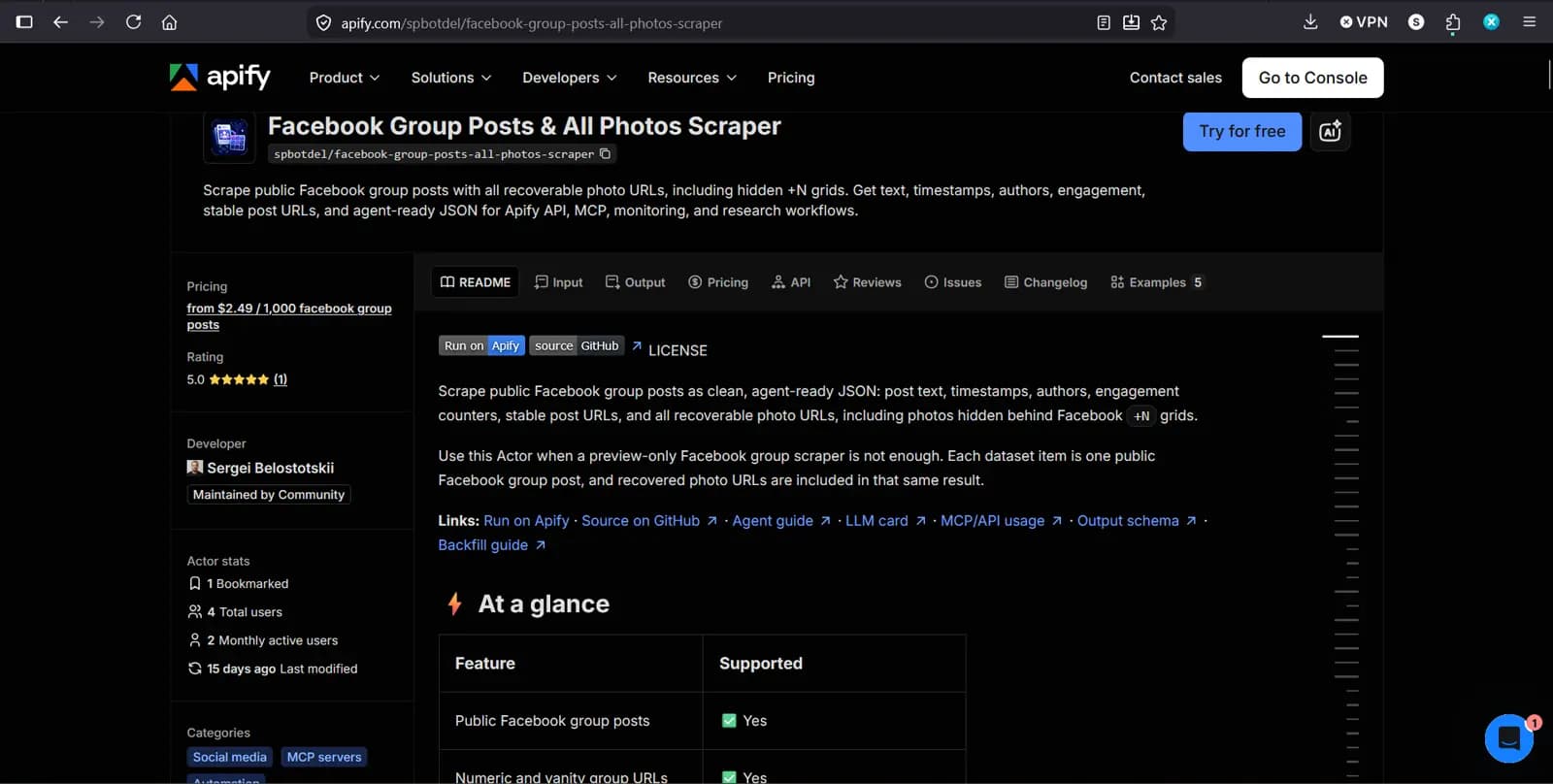Open the Agent guide link

[x=781, y=521]
